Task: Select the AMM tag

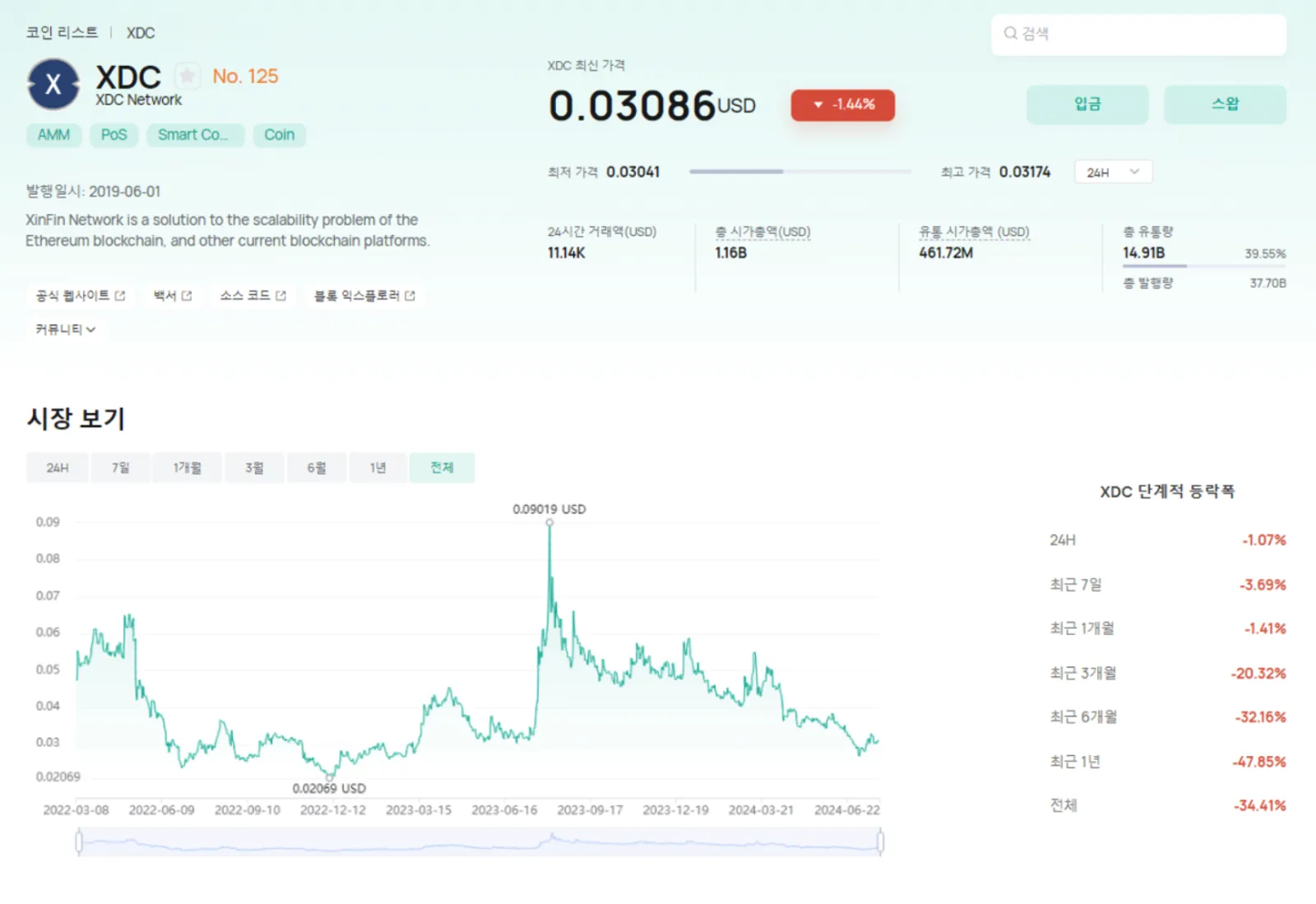Action: click(x=54, y=135)
